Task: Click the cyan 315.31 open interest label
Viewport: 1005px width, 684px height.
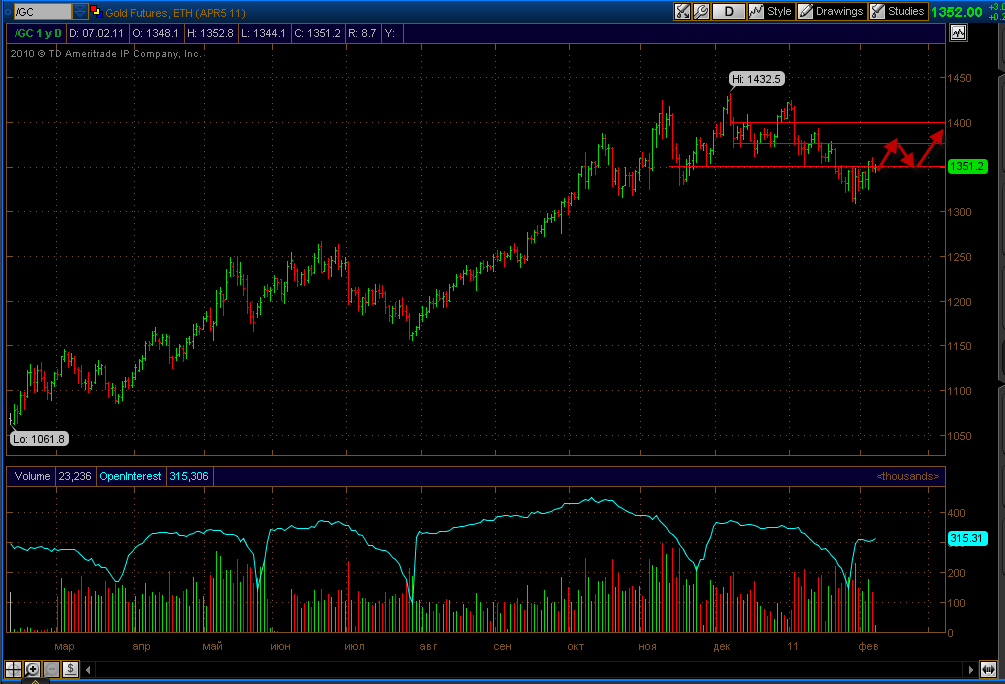Action: [x=967, y=538]
